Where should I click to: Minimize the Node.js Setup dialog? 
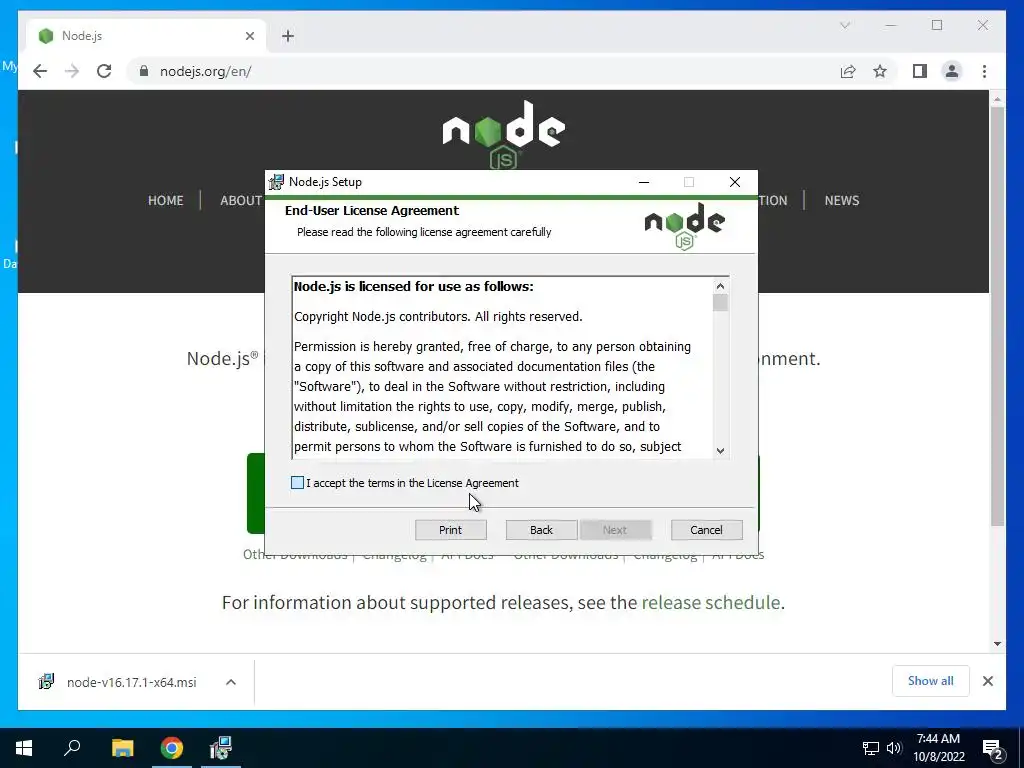click(644, 182)
